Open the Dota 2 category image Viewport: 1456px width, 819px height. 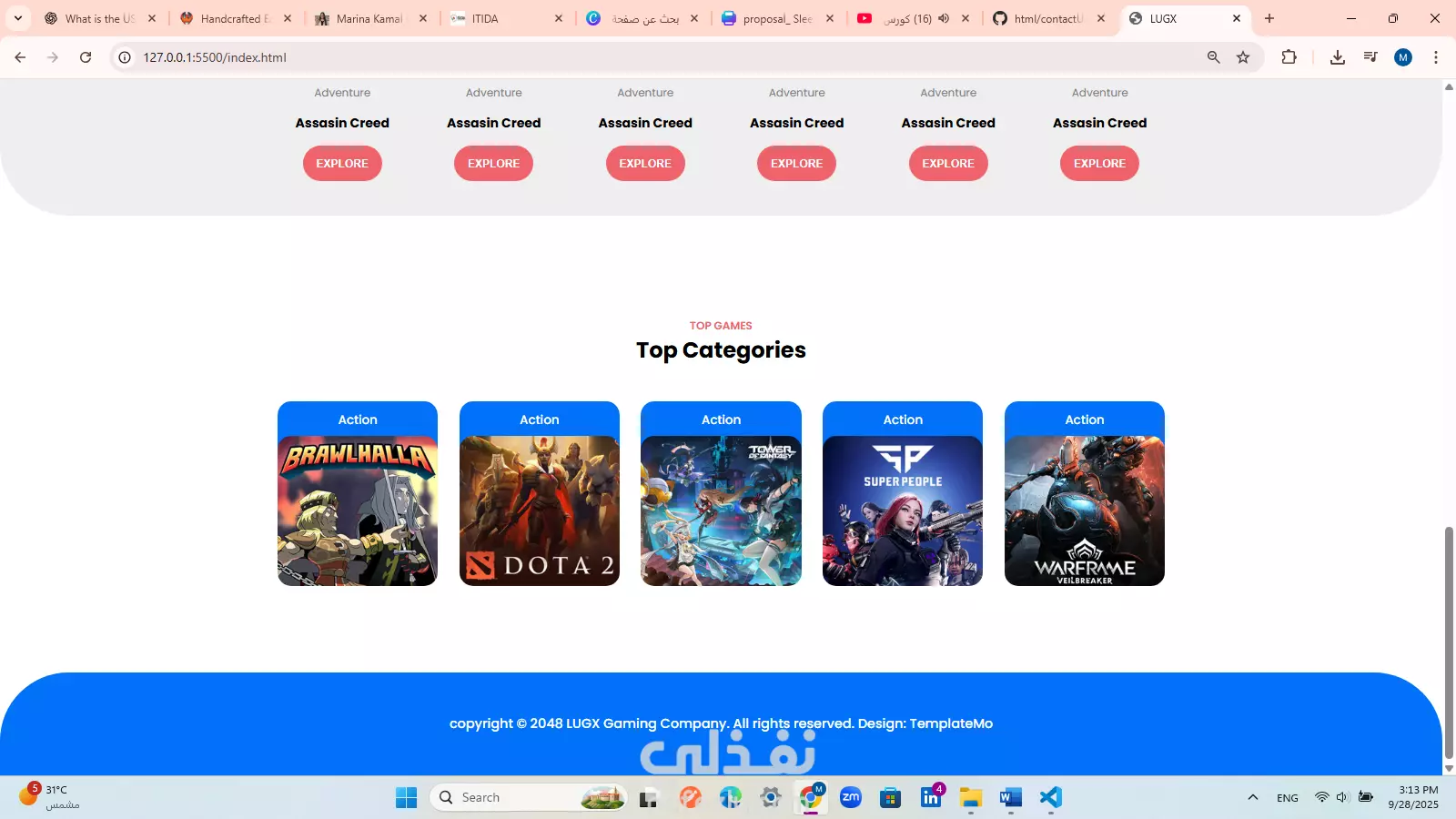click(540, 511)
